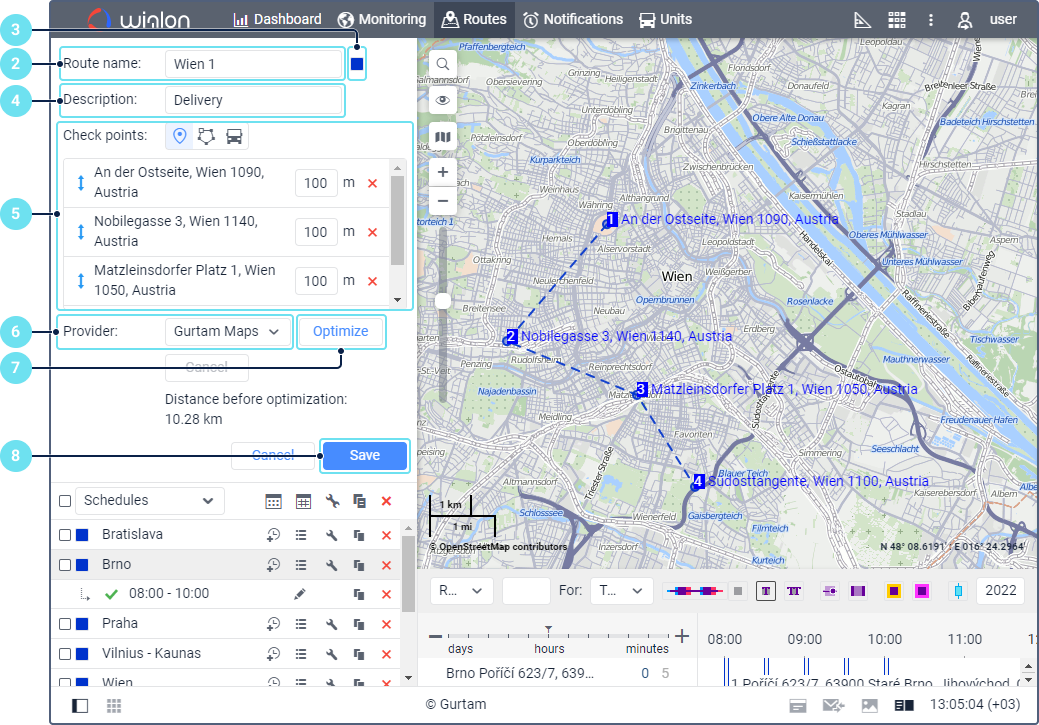Image resolution: width=1039 pixels, height=725 pixels.
Task: Zoom in with the map plus button
Action: click(443, 171)
